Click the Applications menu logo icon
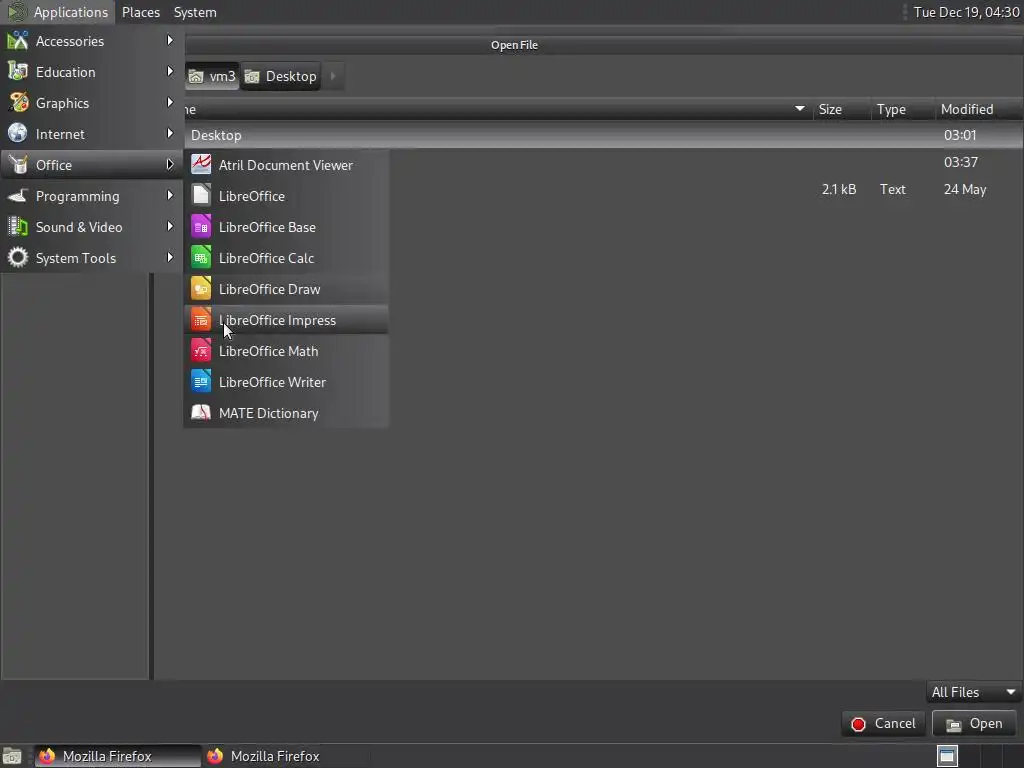The image size is (1024, 768). [x=17, y=12]
